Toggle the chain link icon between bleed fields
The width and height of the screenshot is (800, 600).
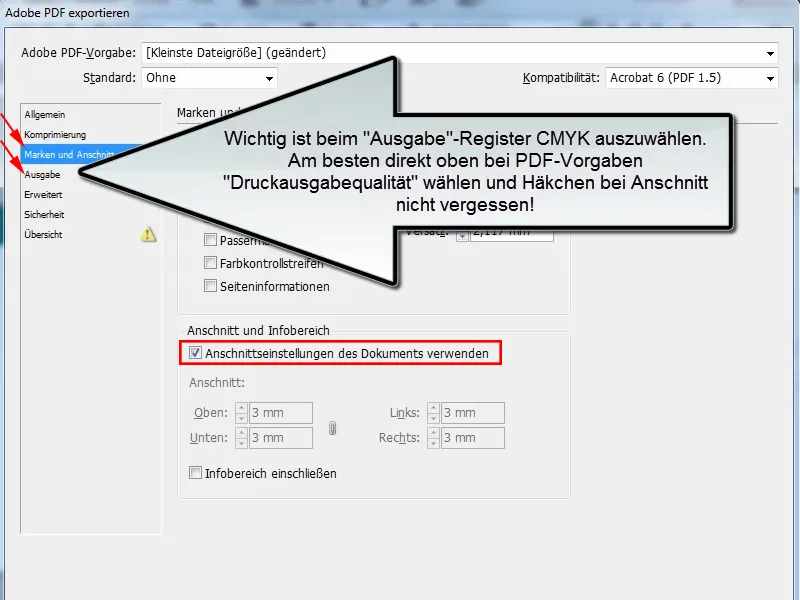coord(333,428)
